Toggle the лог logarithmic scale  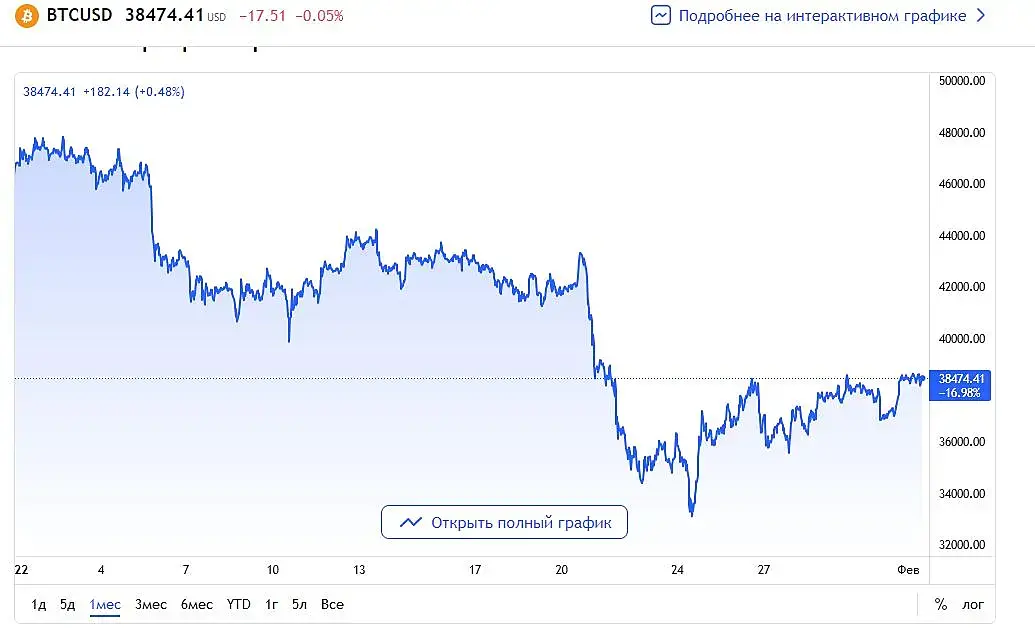point(973,604)
